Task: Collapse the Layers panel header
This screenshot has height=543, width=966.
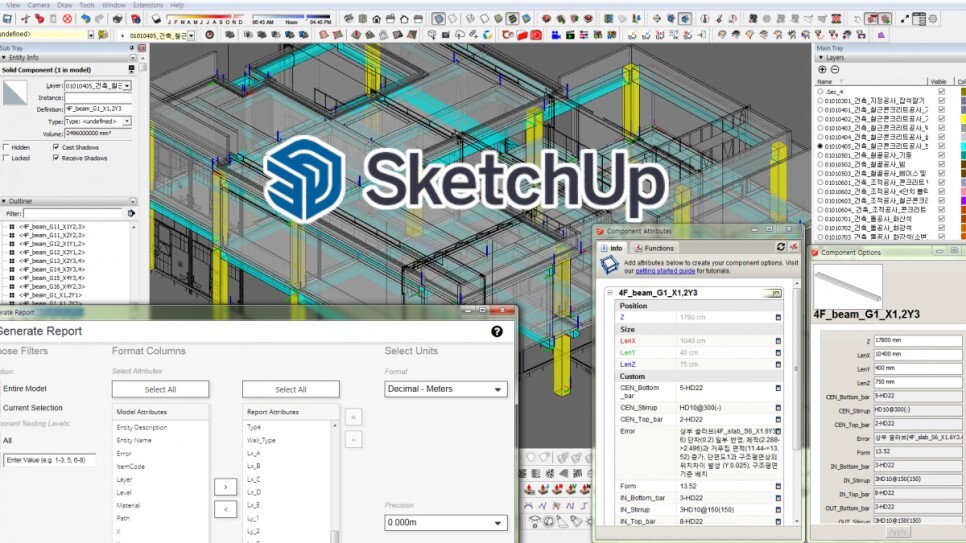Action: [x=821, y=57]
